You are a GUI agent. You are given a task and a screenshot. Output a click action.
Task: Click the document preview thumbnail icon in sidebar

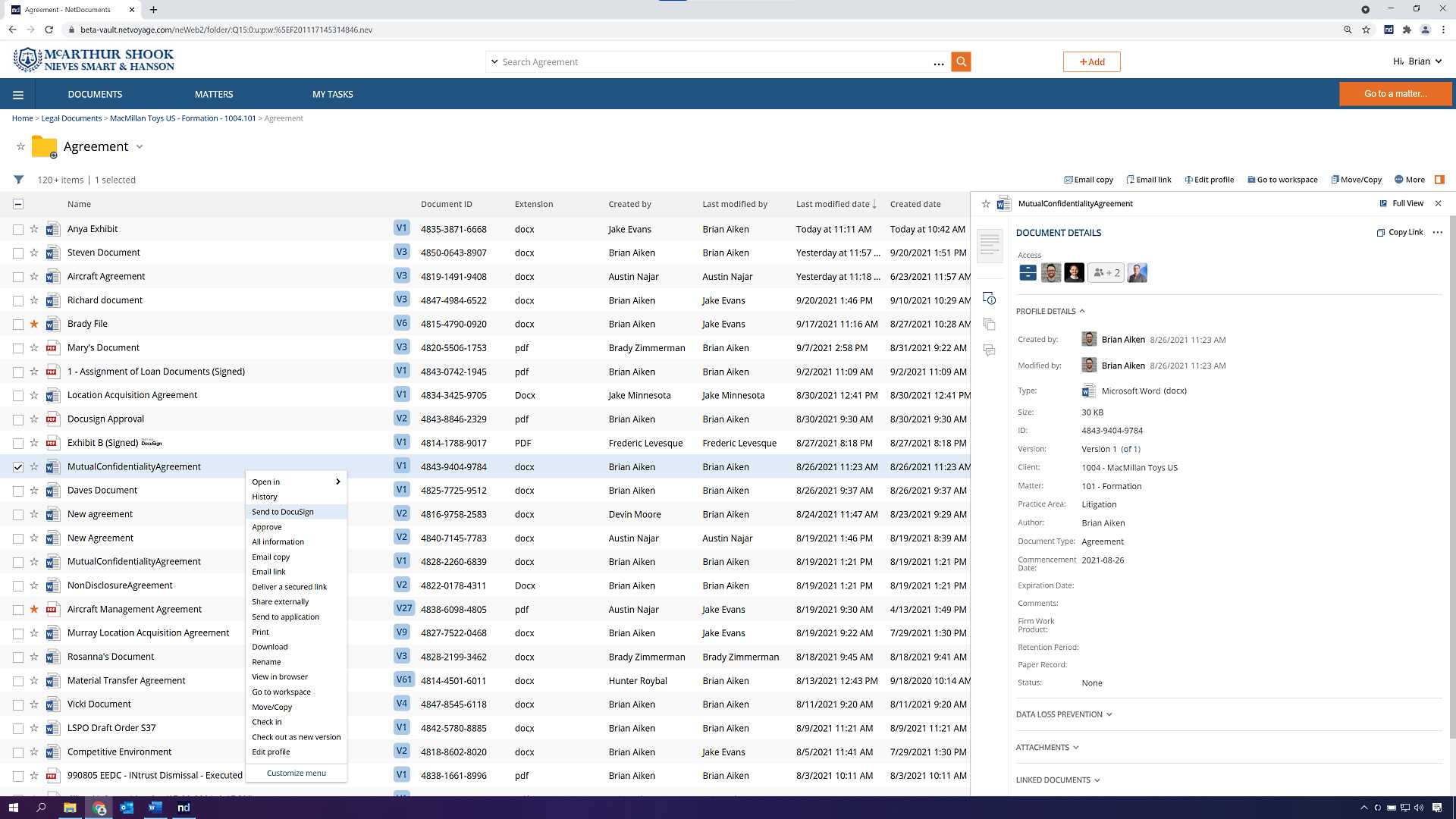(990, 245)
